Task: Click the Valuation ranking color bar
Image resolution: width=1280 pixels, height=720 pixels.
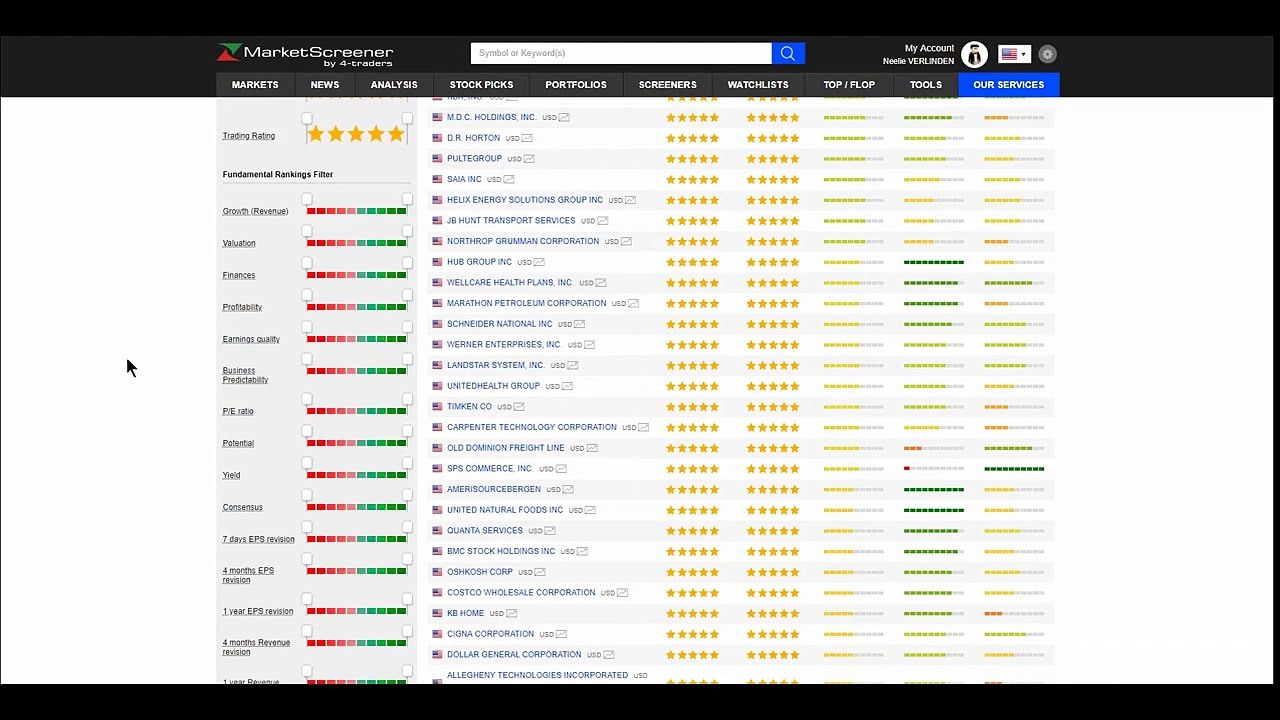Action: pos(356,243)
